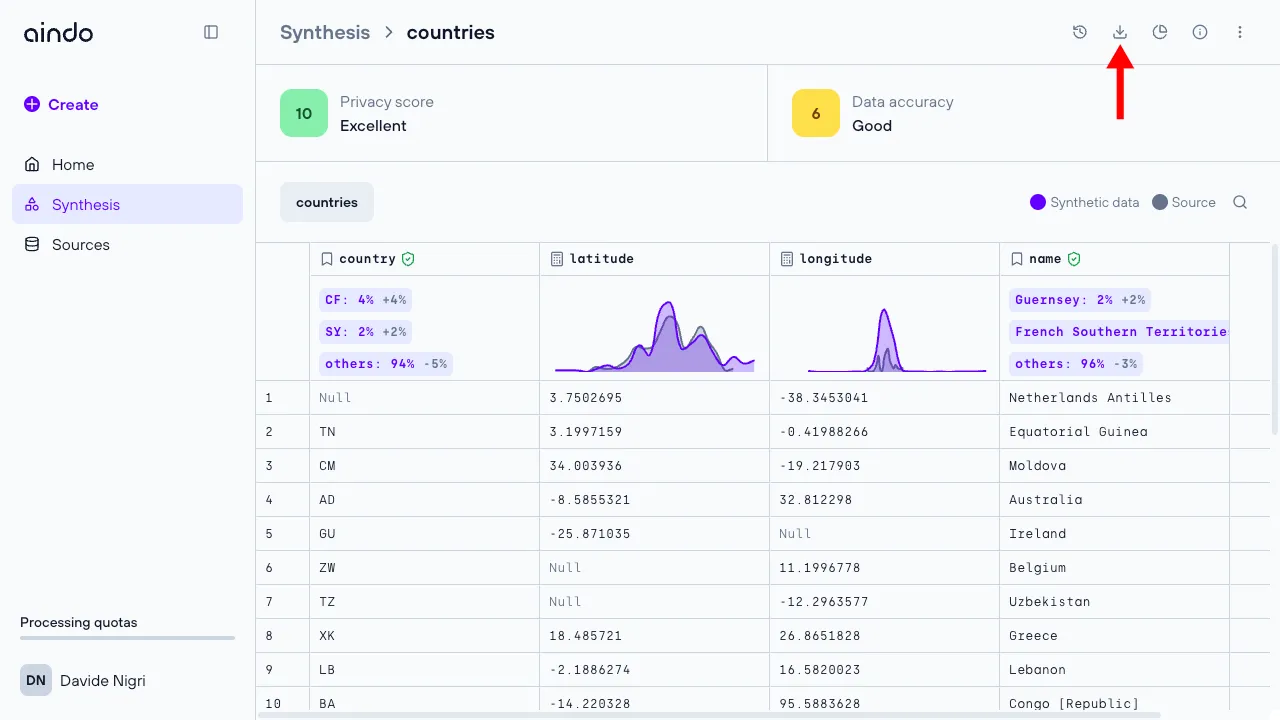1280x720 pixels.
Task: Click the 'Guernsey: 2% +2%' chip
Action: tap(1080, 299)
